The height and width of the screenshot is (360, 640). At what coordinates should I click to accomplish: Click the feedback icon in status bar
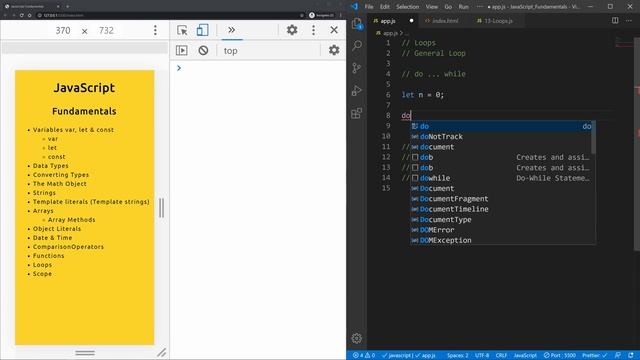tap(618, 356)
